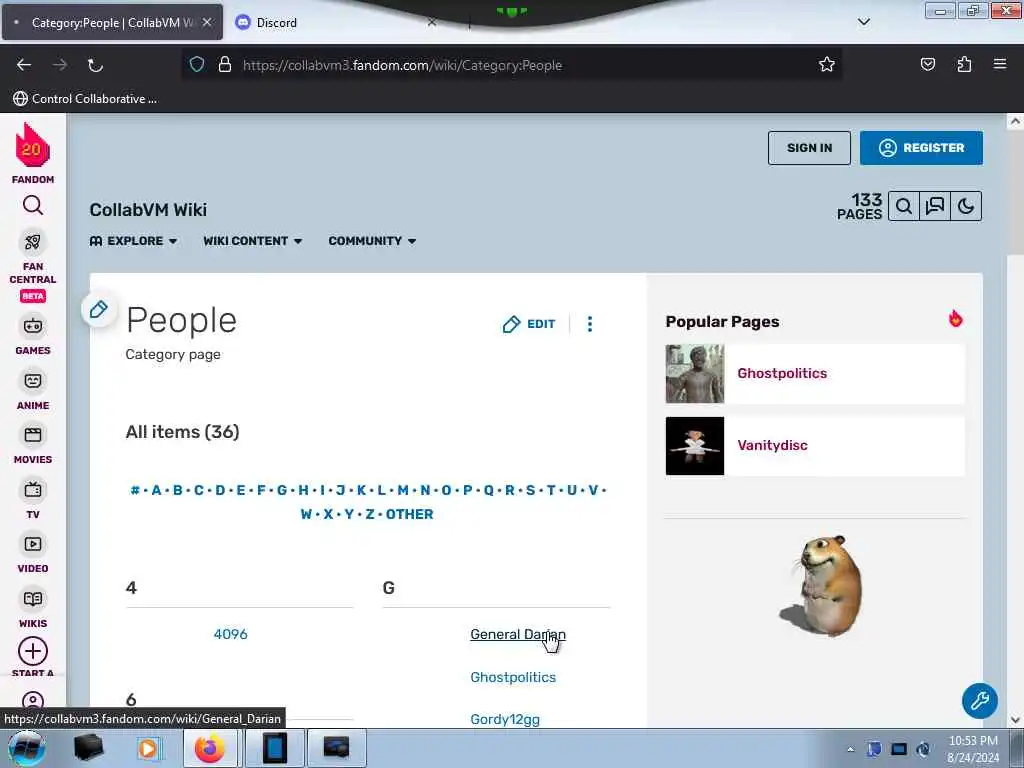Image resolution: width=1024 pixels, height=768 pixels.
Task: Open the Video sidebar icon
Action: tap(33, 544)
